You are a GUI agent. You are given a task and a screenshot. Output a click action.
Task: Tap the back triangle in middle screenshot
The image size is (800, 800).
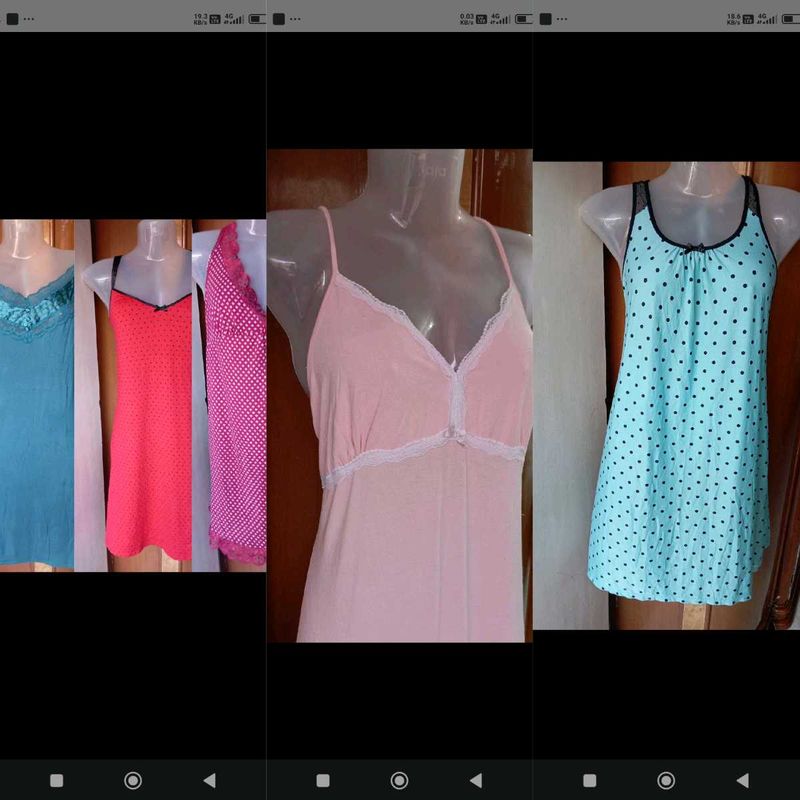(x=476, y=780)
